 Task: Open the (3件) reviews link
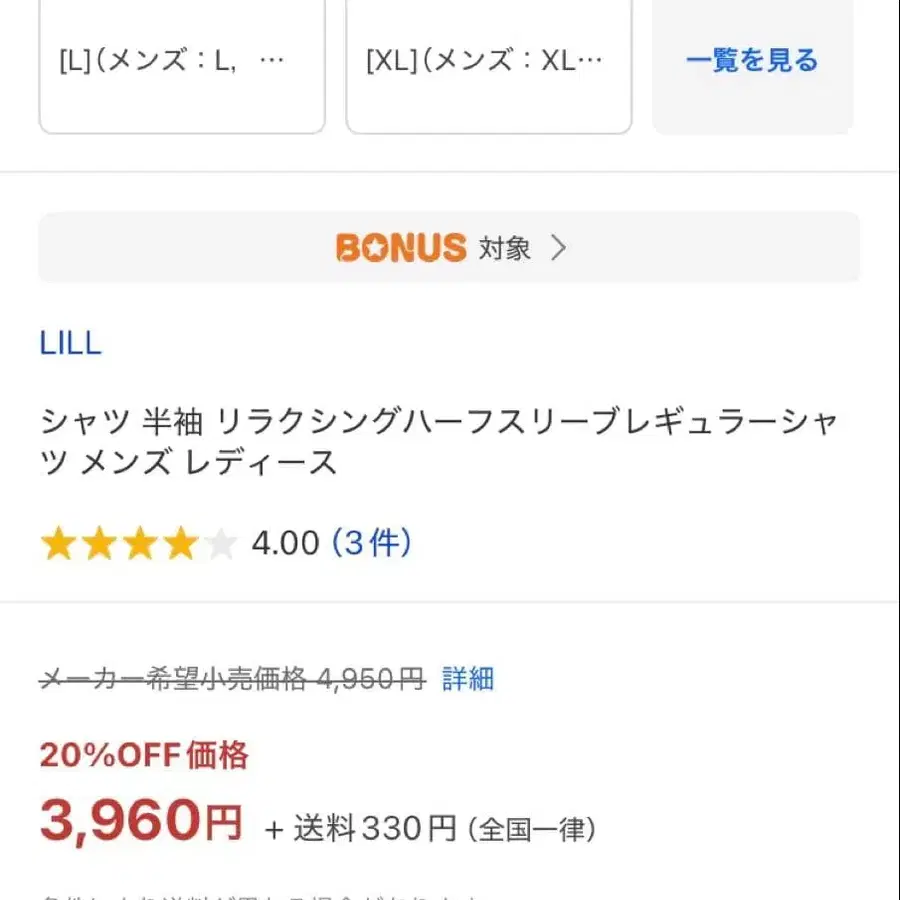(x=372, y=542)
